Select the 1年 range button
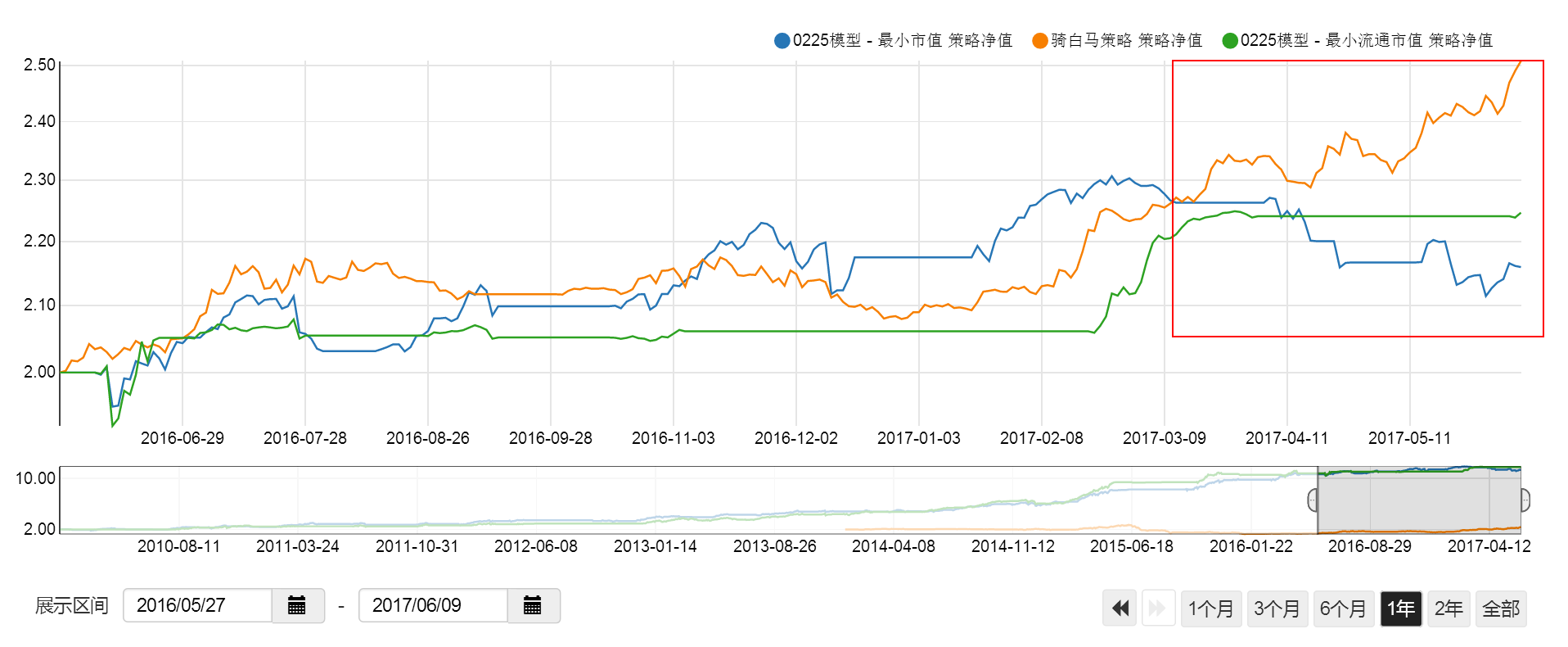This screenshot has height=647, width=1568. (1401, 609)
